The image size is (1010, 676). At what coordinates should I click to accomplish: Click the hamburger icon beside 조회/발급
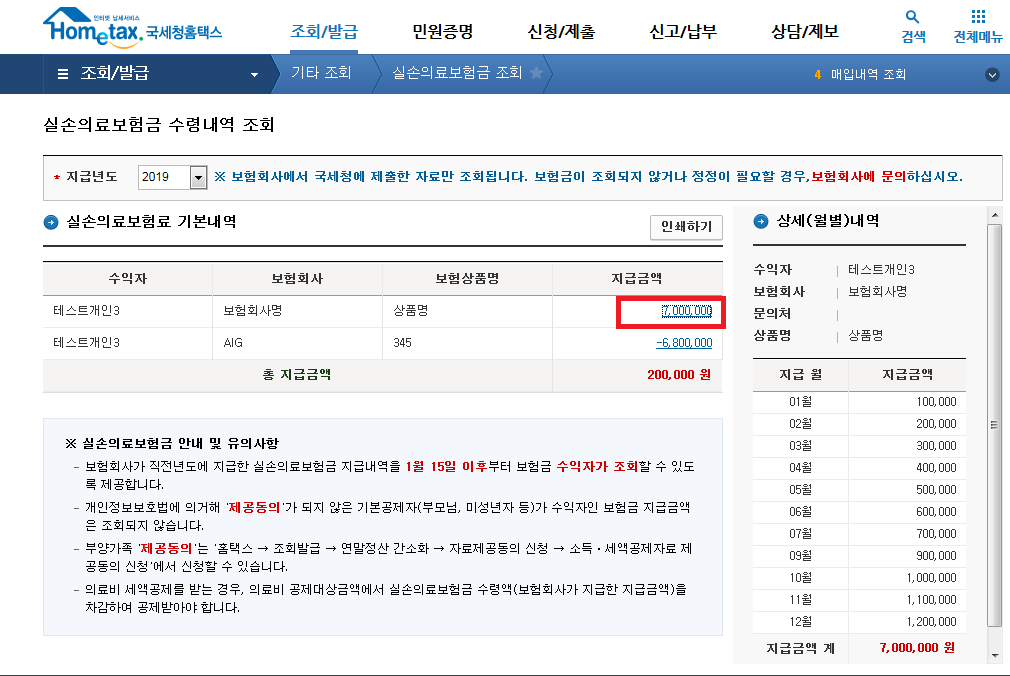(x=63, y=74)
